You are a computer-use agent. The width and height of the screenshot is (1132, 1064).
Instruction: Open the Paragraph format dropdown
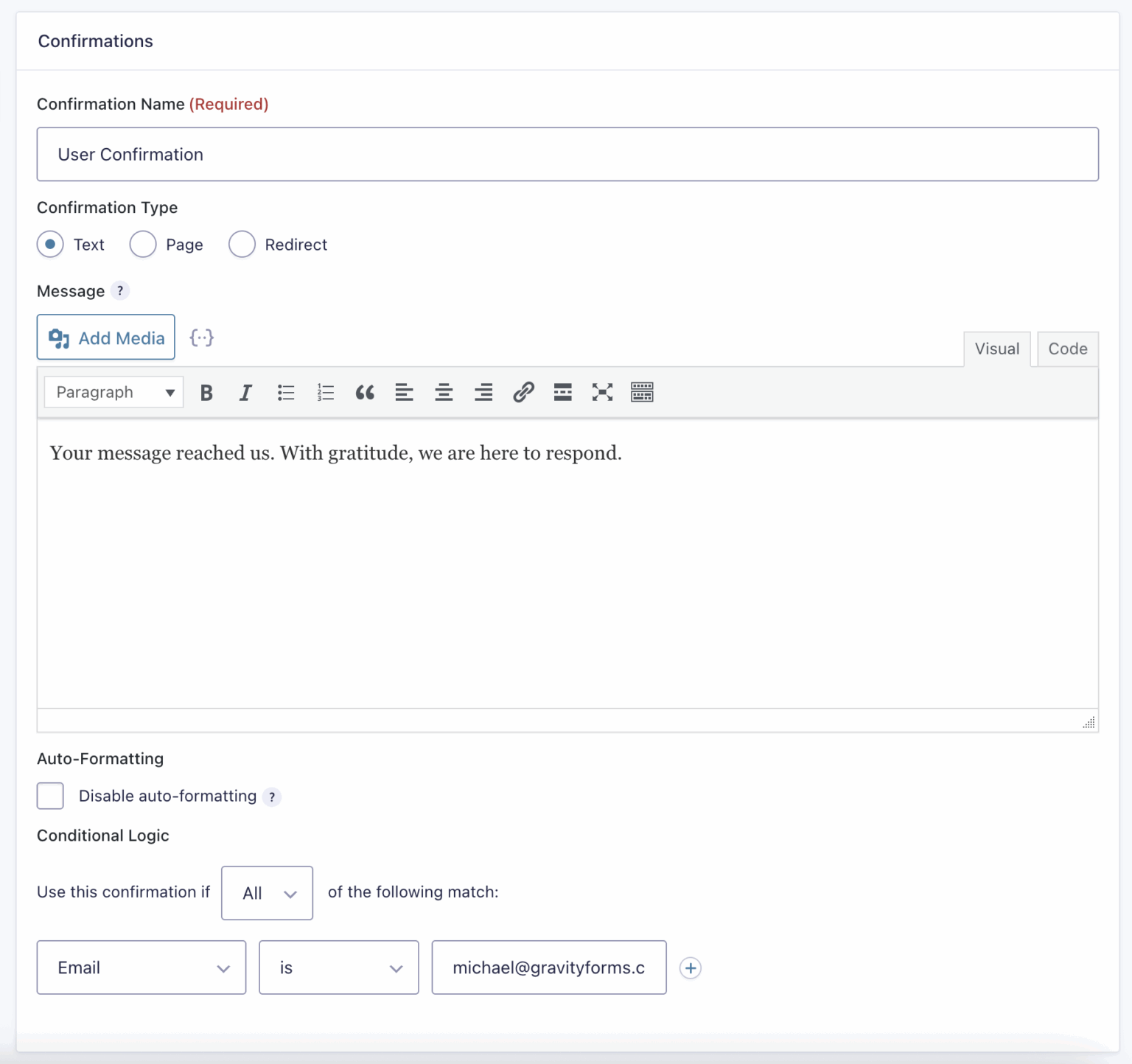[113, 392]
